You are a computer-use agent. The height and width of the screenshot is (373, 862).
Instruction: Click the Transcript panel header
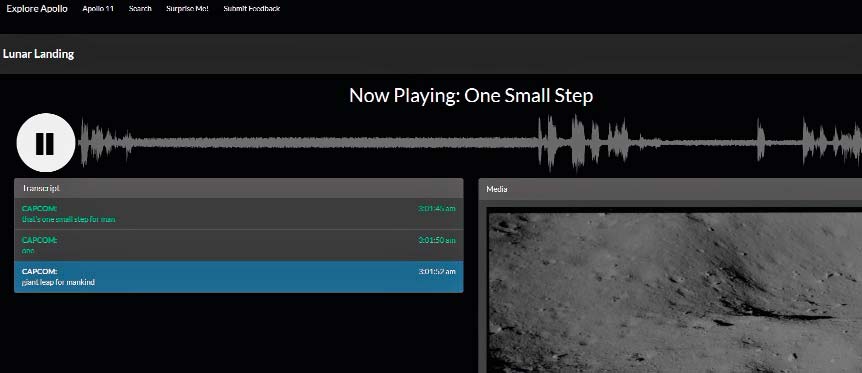[239, 188]
